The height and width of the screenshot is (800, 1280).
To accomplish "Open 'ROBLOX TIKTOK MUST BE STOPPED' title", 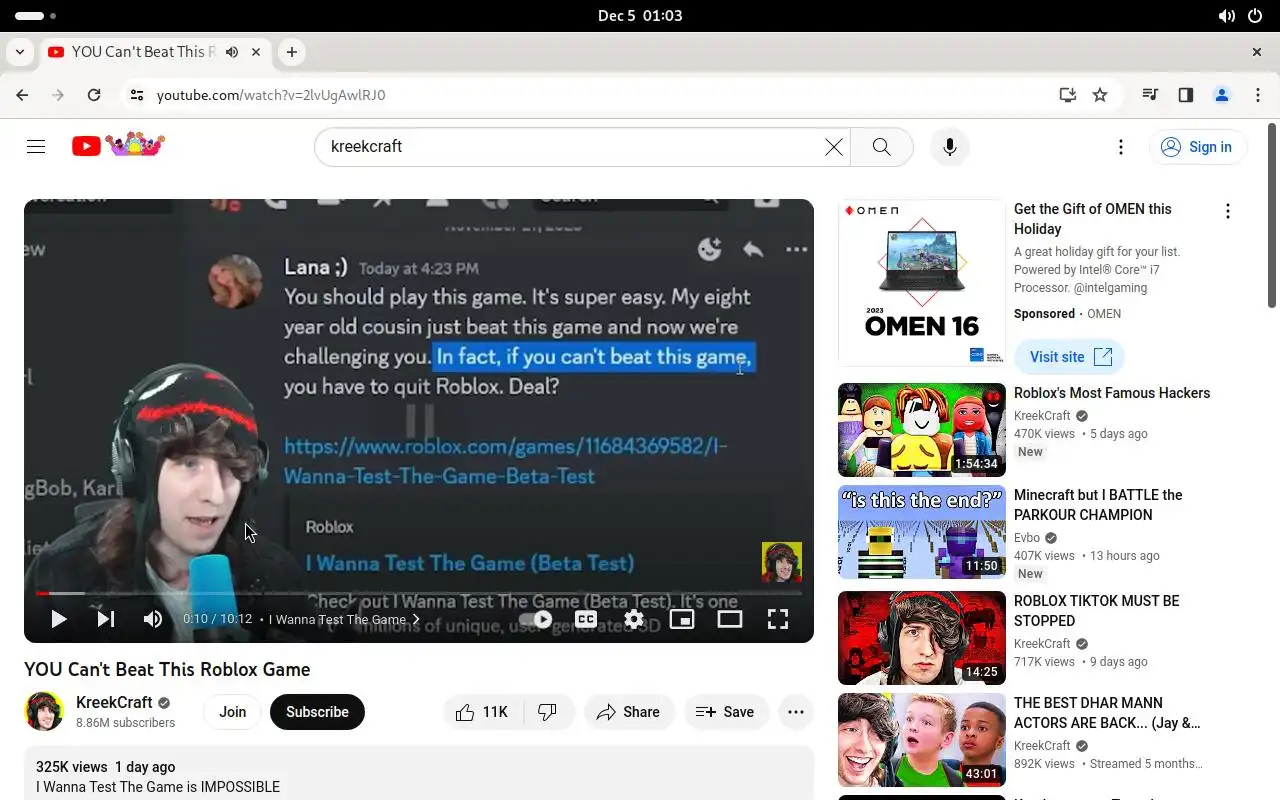I will pos(1096,611).
